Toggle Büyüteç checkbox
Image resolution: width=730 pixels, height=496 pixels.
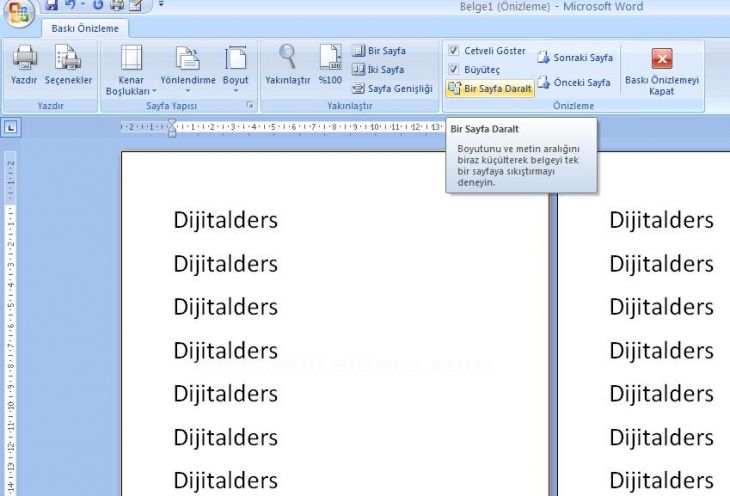point(453,69)
